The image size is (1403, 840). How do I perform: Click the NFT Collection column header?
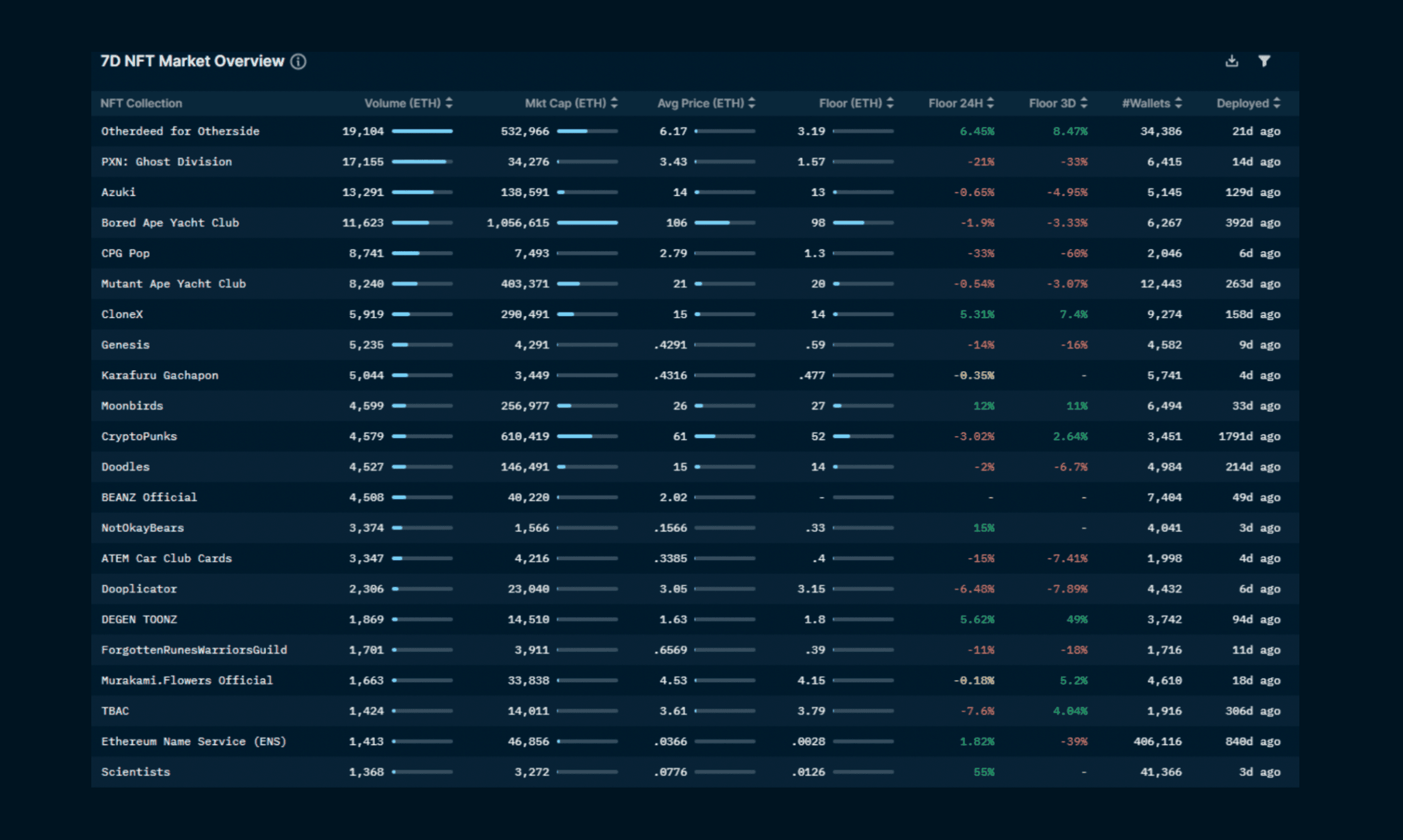141,103
